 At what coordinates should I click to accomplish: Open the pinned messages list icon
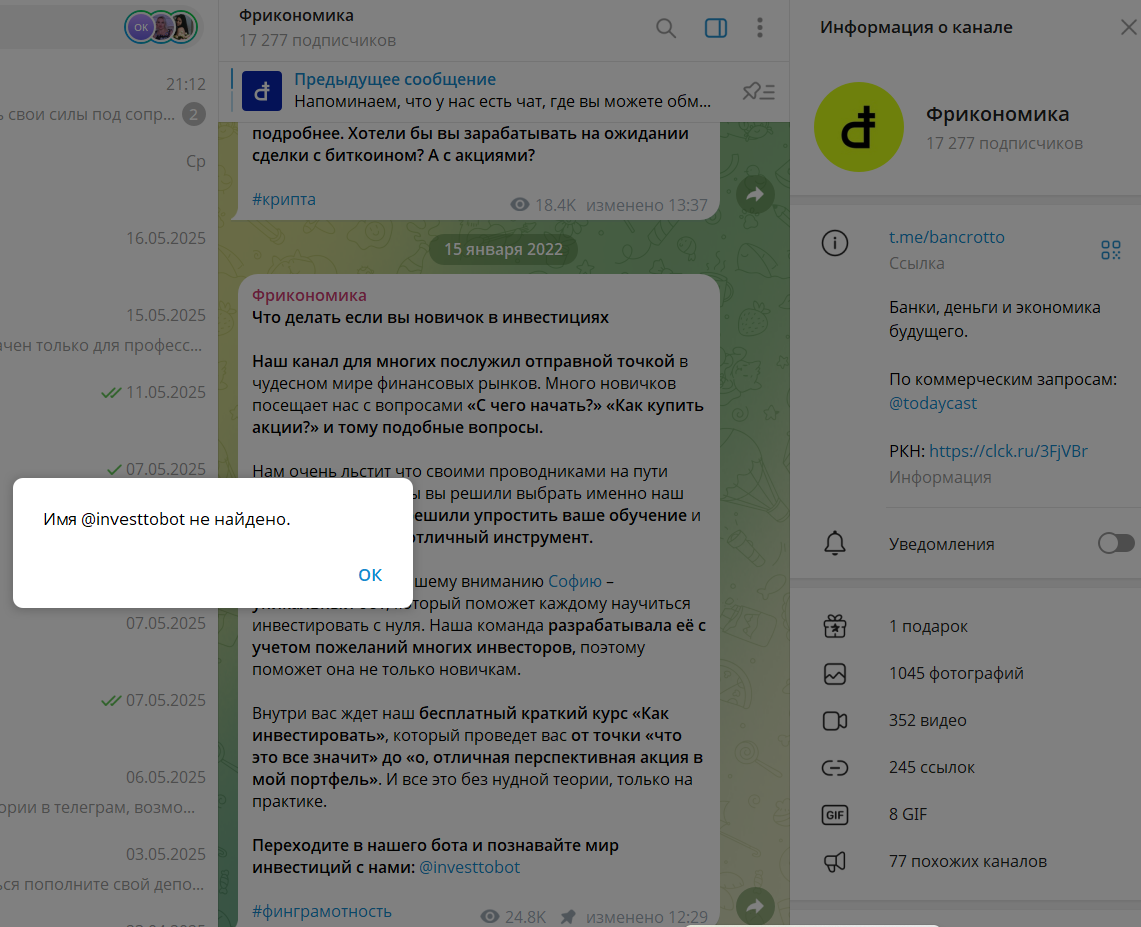pos(758,91)
